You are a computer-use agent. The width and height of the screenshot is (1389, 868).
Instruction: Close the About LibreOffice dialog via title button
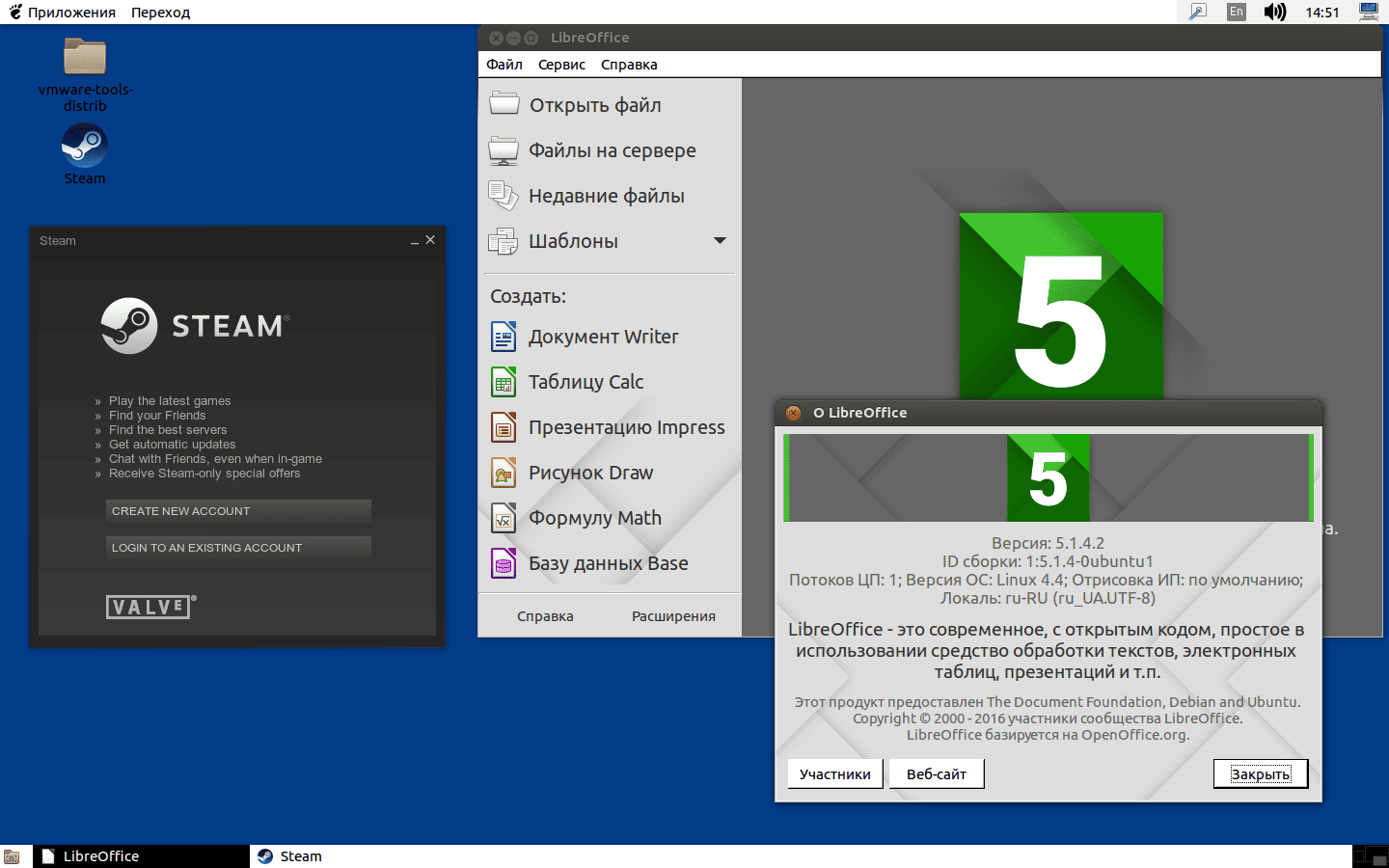(794, 413)
